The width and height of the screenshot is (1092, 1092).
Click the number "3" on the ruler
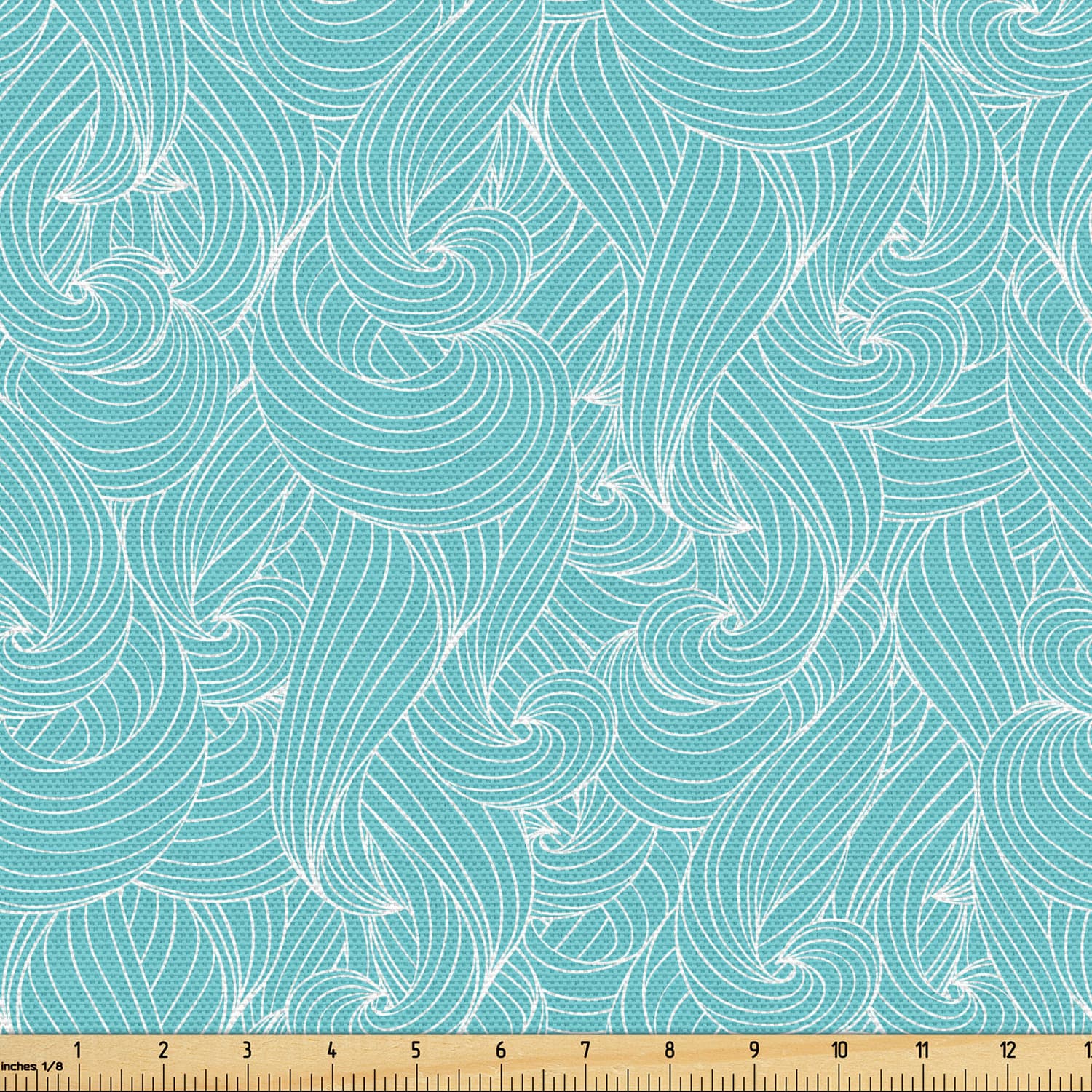tap(247, 1049)
